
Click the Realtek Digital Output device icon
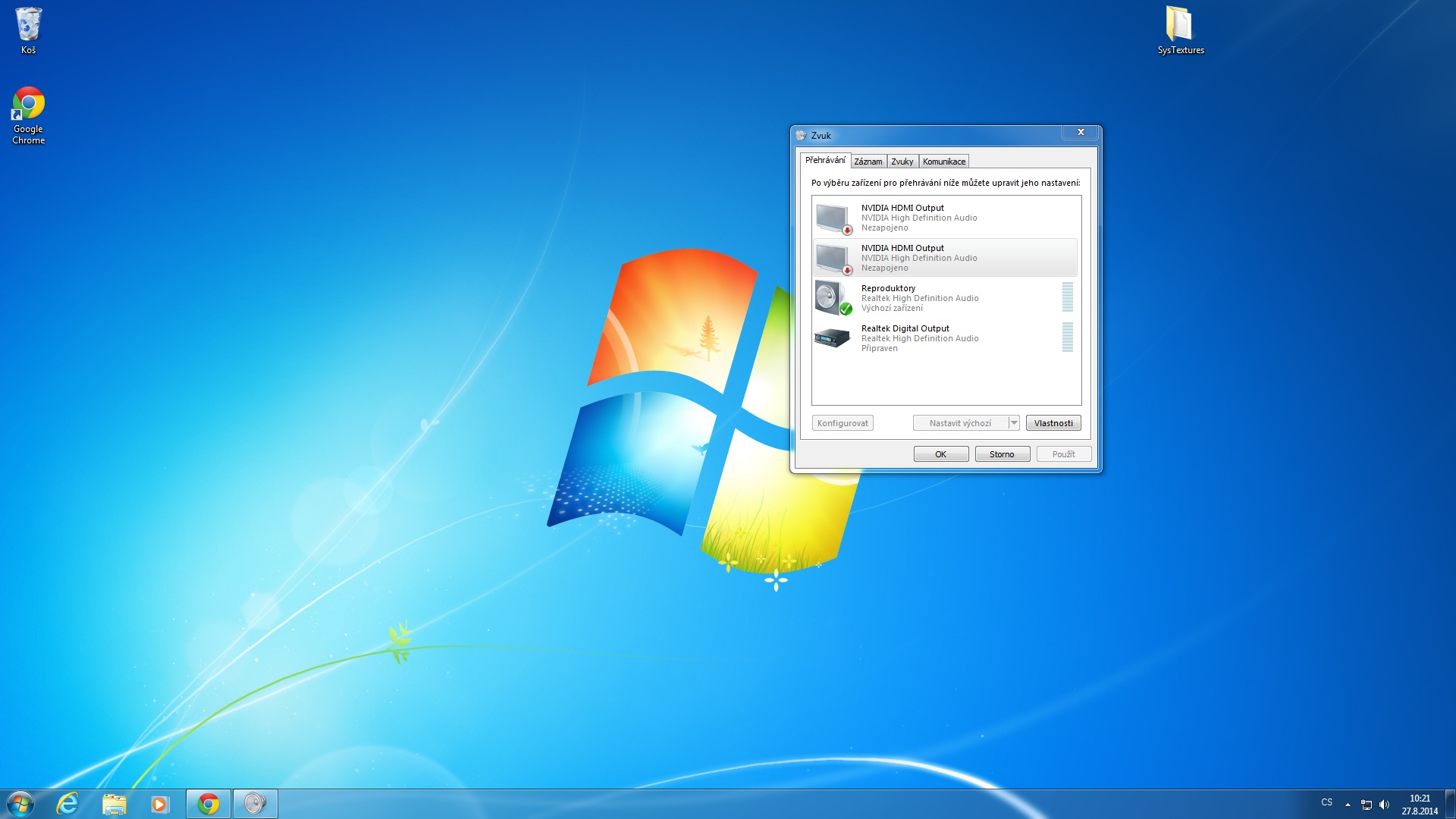click(833, 337)
